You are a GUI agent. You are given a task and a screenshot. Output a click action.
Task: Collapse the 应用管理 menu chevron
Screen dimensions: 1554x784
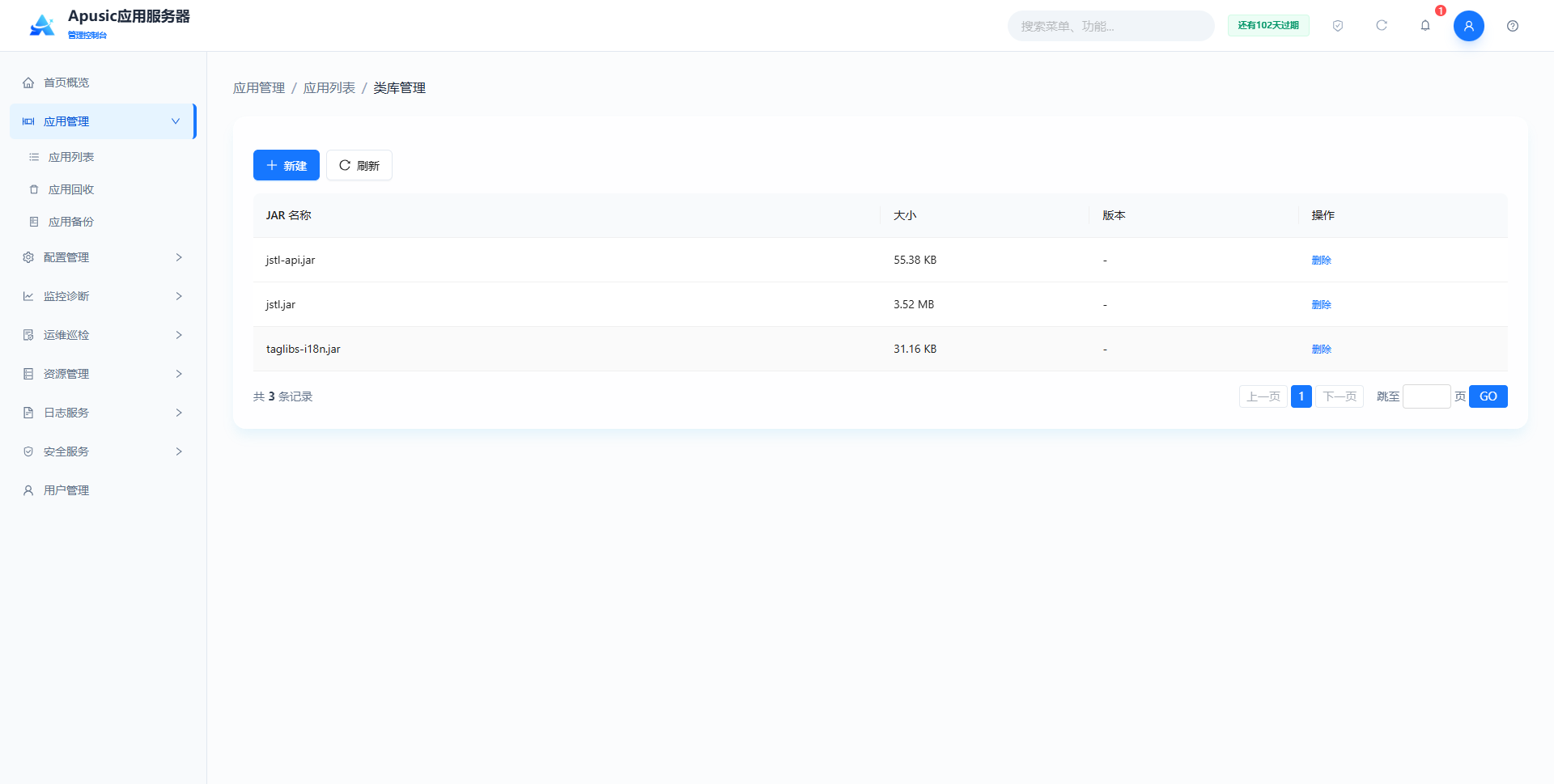tap(176, 121)
